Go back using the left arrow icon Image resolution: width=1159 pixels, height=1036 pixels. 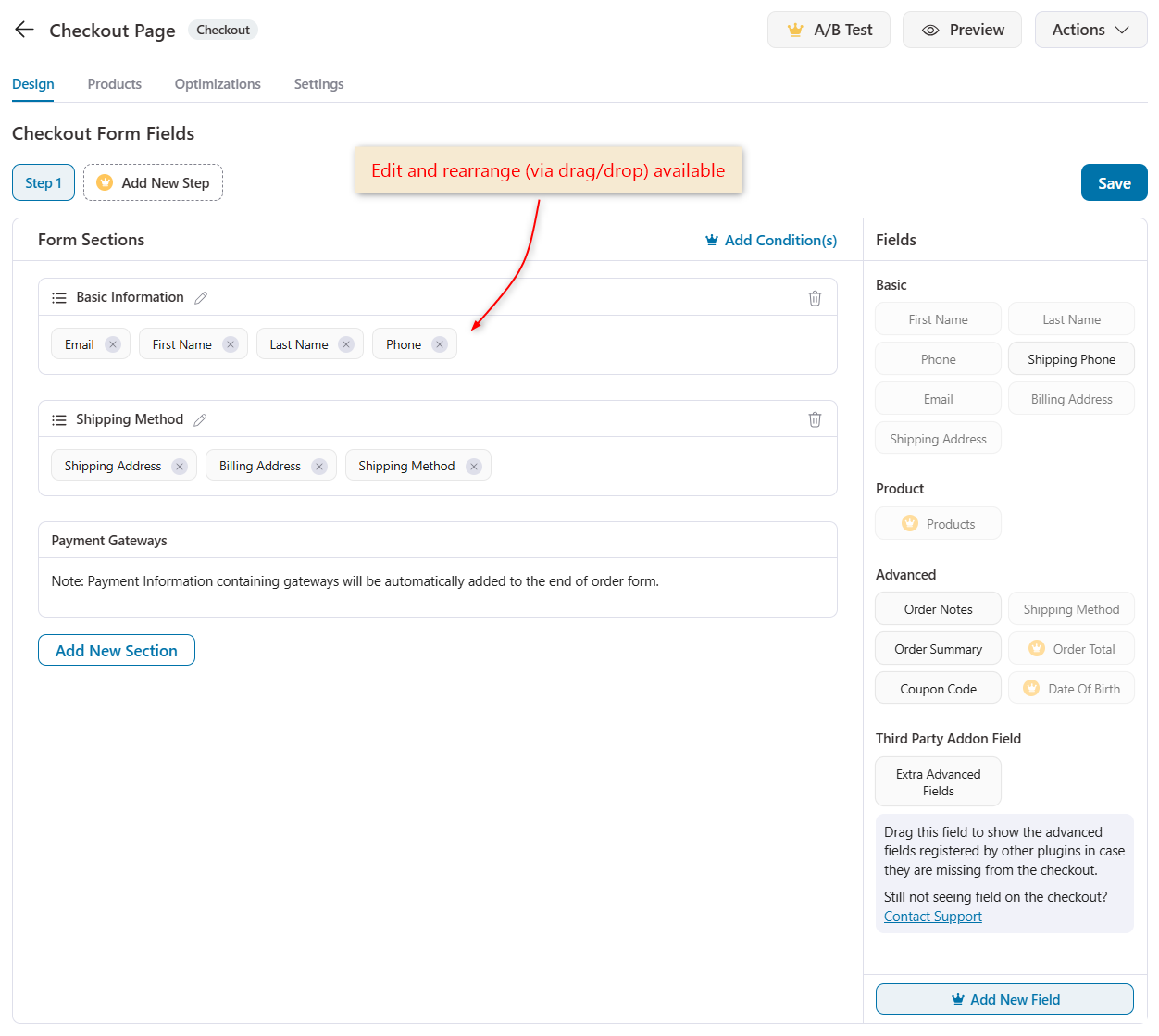click(24, 30)
